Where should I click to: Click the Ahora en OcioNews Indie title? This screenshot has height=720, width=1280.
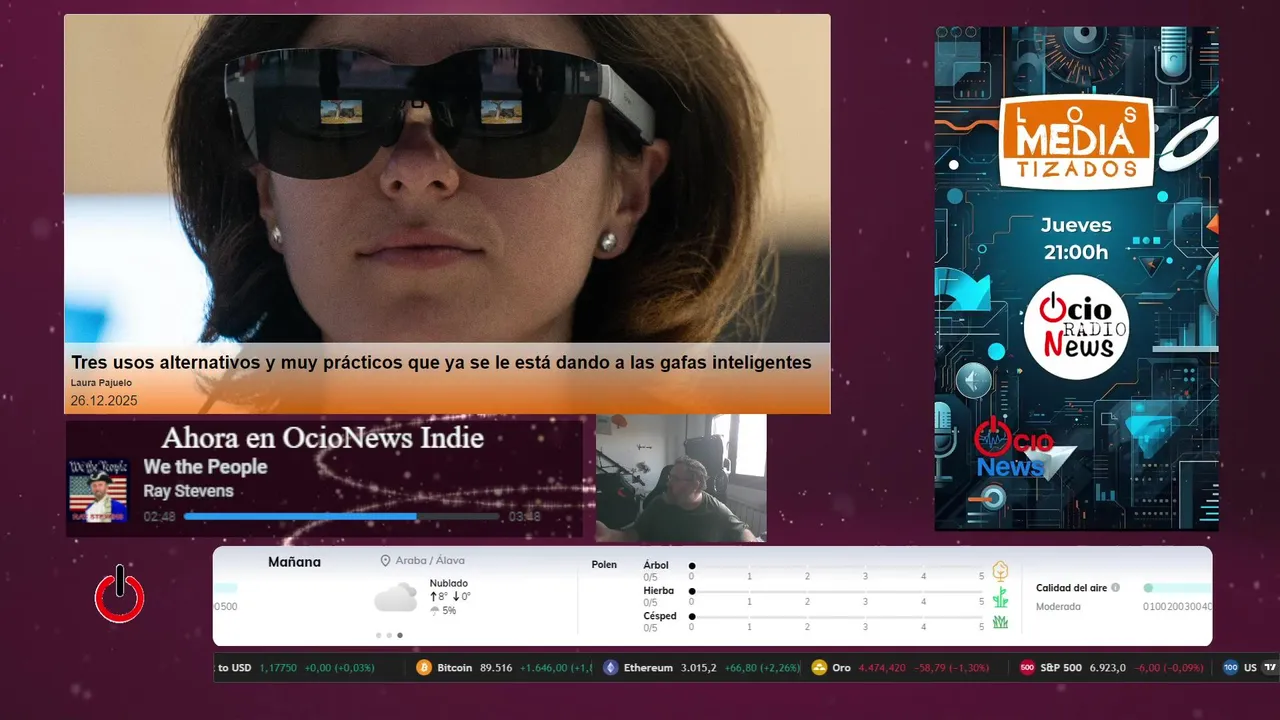pyautogui.click(x=322, y=438)
